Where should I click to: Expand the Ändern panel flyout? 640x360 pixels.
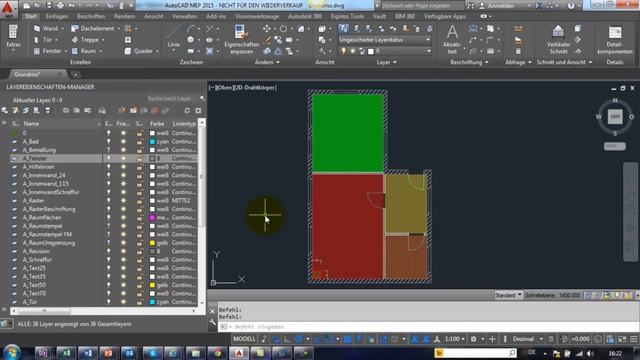267,62
